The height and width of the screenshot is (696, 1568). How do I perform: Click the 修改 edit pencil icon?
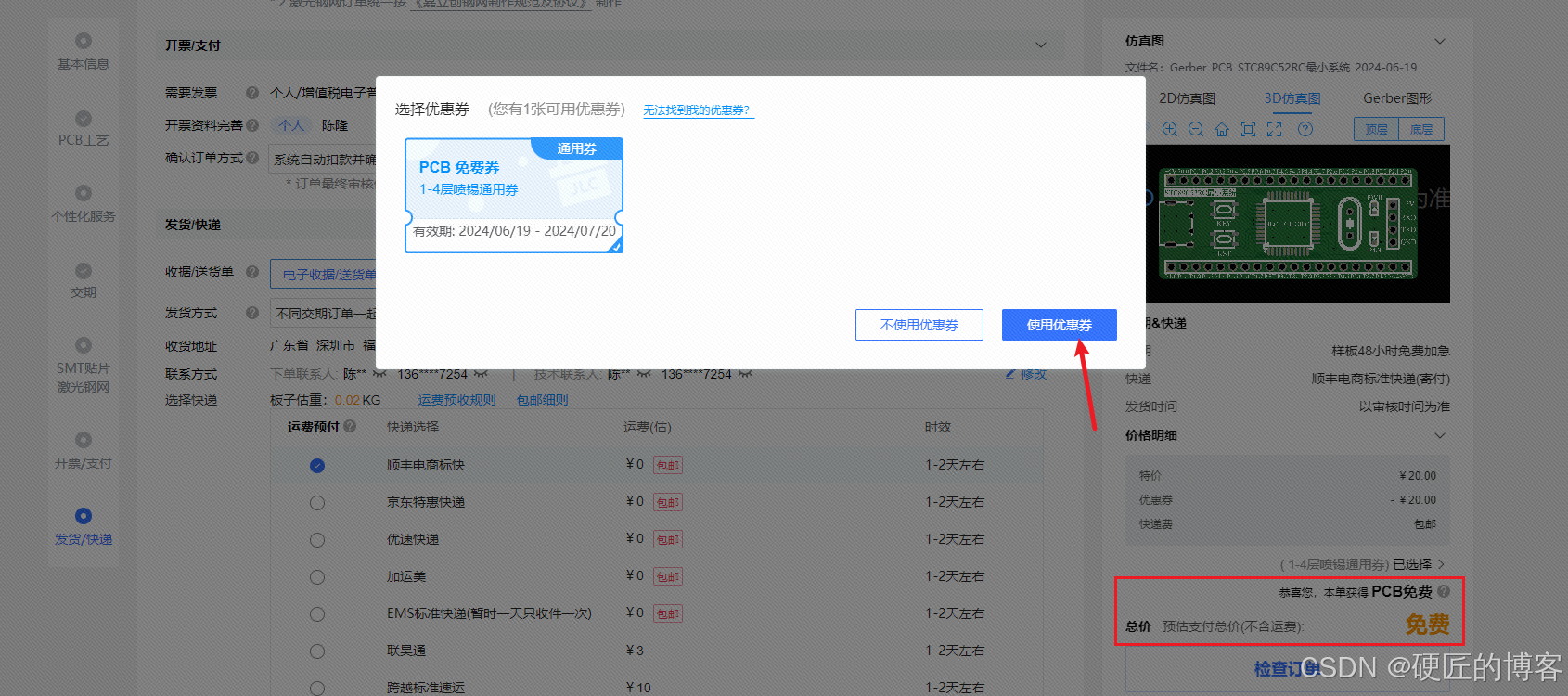click(1010, 374)
